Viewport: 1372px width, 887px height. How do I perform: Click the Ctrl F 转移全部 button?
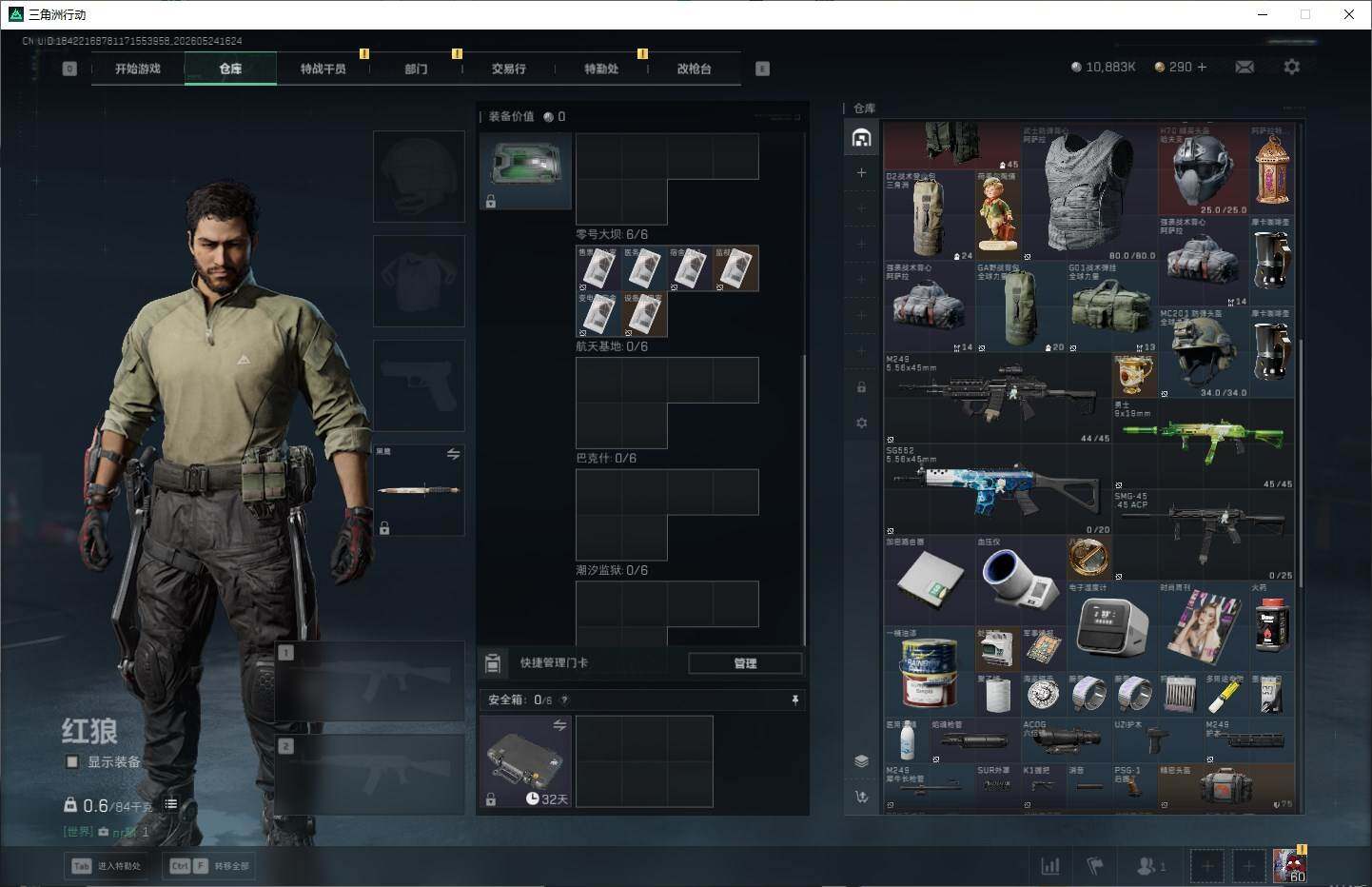[x=209, y=866]
